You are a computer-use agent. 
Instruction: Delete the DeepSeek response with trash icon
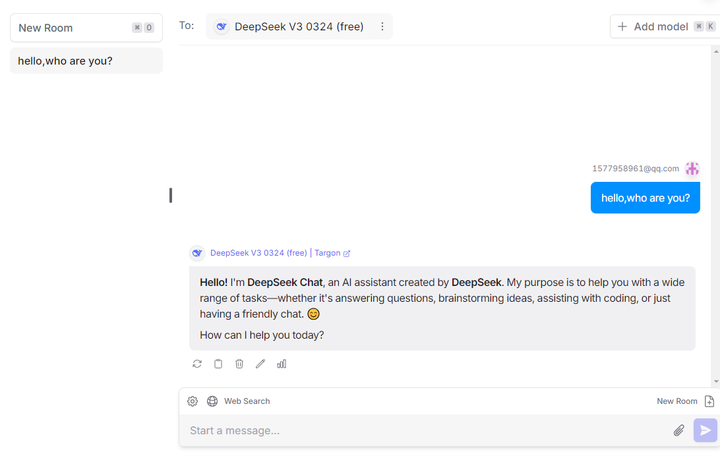tap(239, 364)
